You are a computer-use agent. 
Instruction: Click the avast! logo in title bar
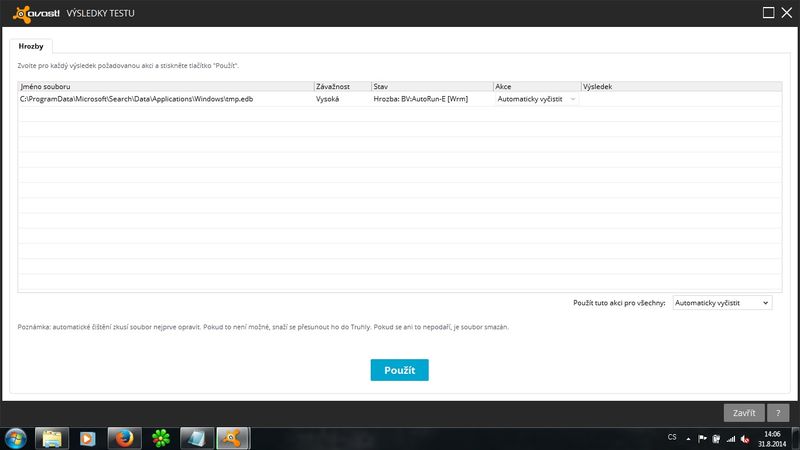[33, 13]
